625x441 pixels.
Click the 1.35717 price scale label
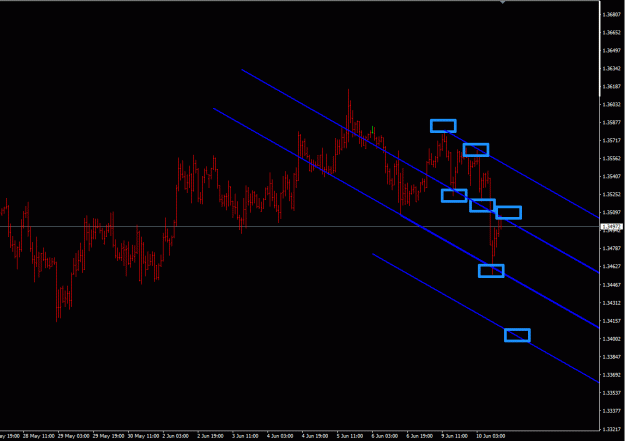612,140
